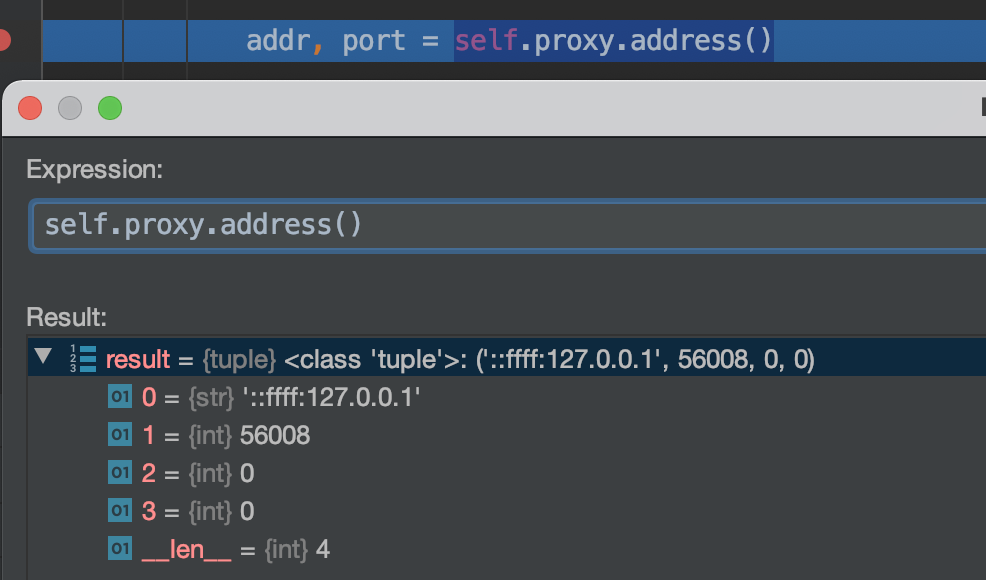Select tuple element 1 showing 56008
This screenshot has width=986, height=580.
coord(230,435)
